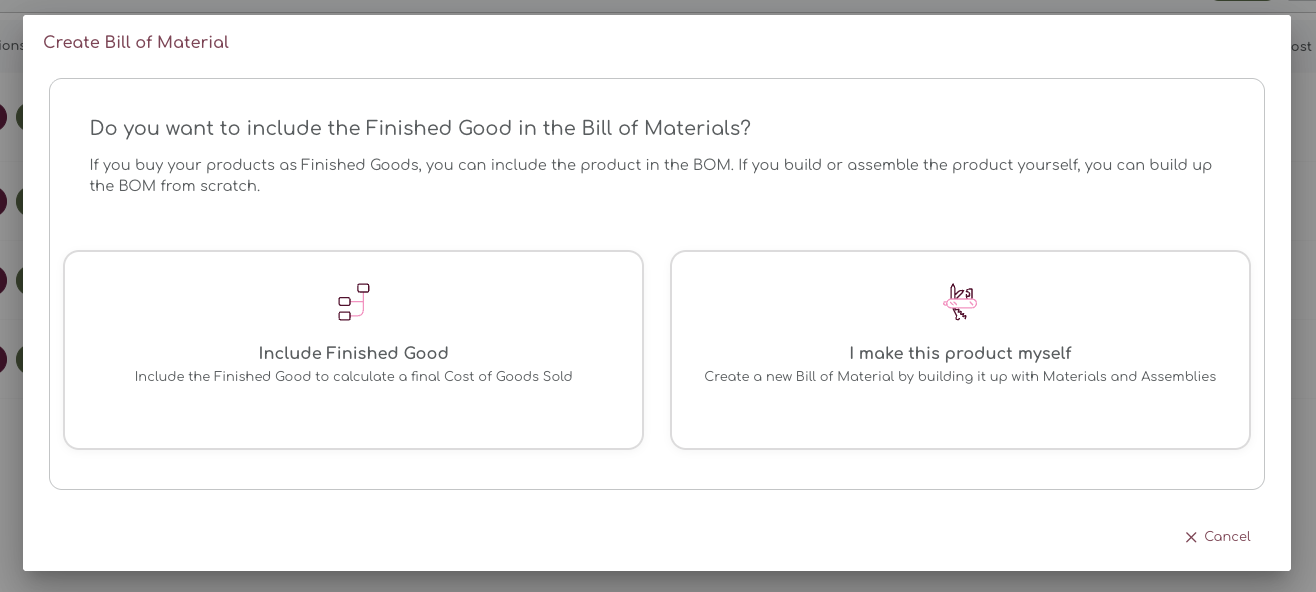Click the X icon beside Cancel
The height and width of the screenshot is (592, 1316).
click(1190, 538)
